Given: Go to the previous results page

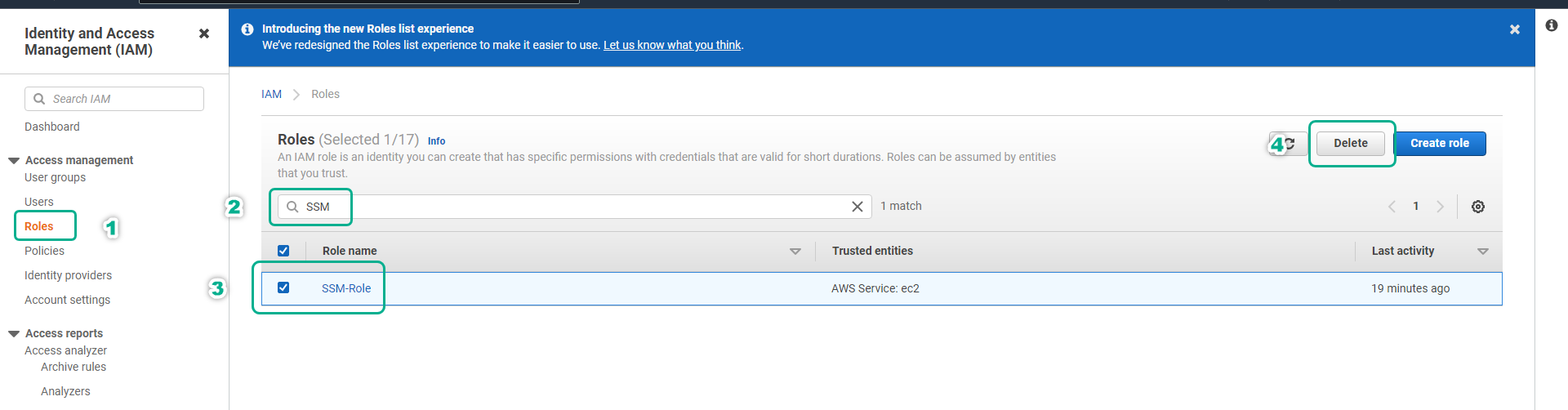Looking at the screenshot, I should click(1392, 207).
